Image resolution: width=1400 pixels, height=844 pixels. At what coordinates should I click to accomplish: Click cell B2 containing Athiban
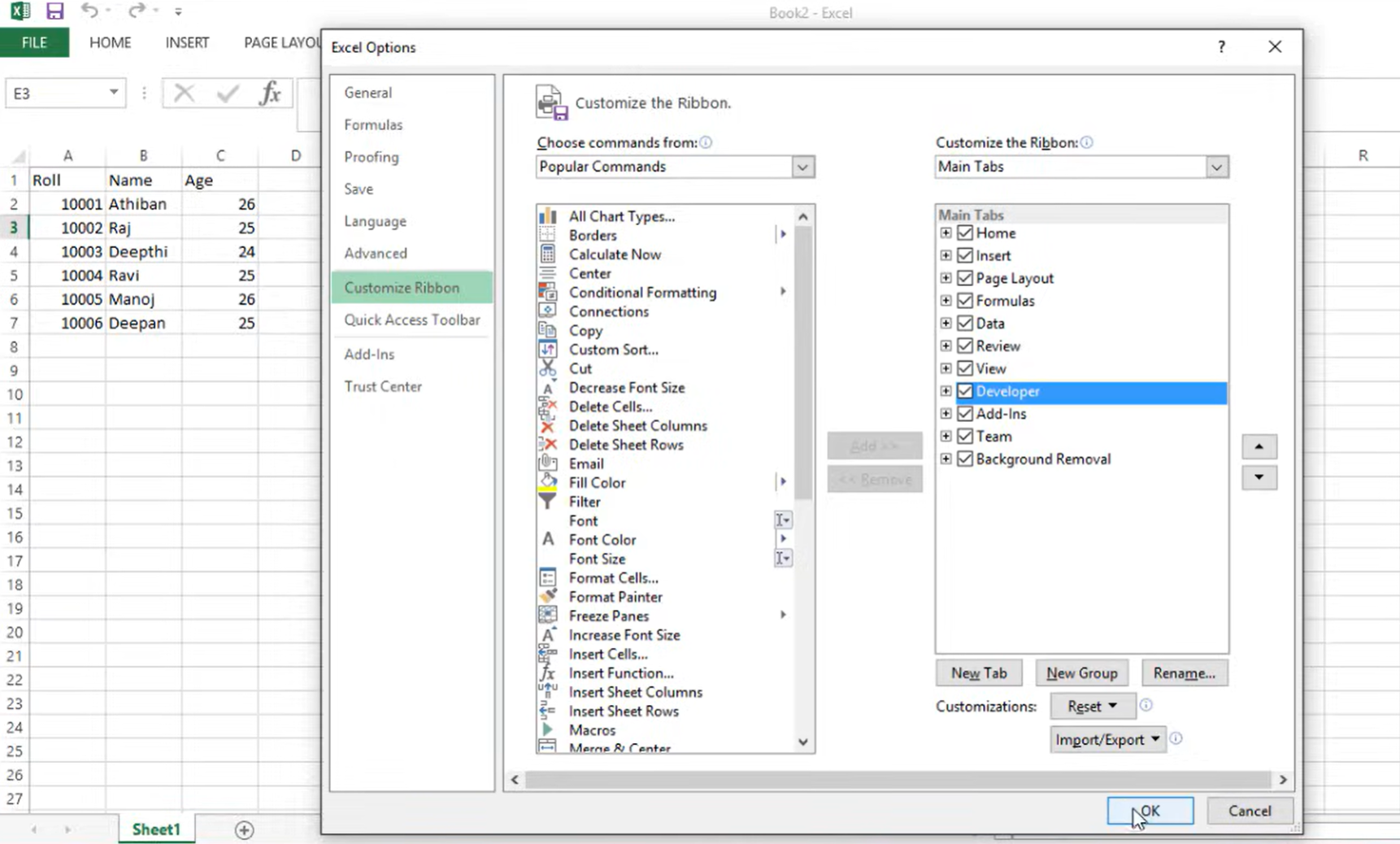(143, 203)
